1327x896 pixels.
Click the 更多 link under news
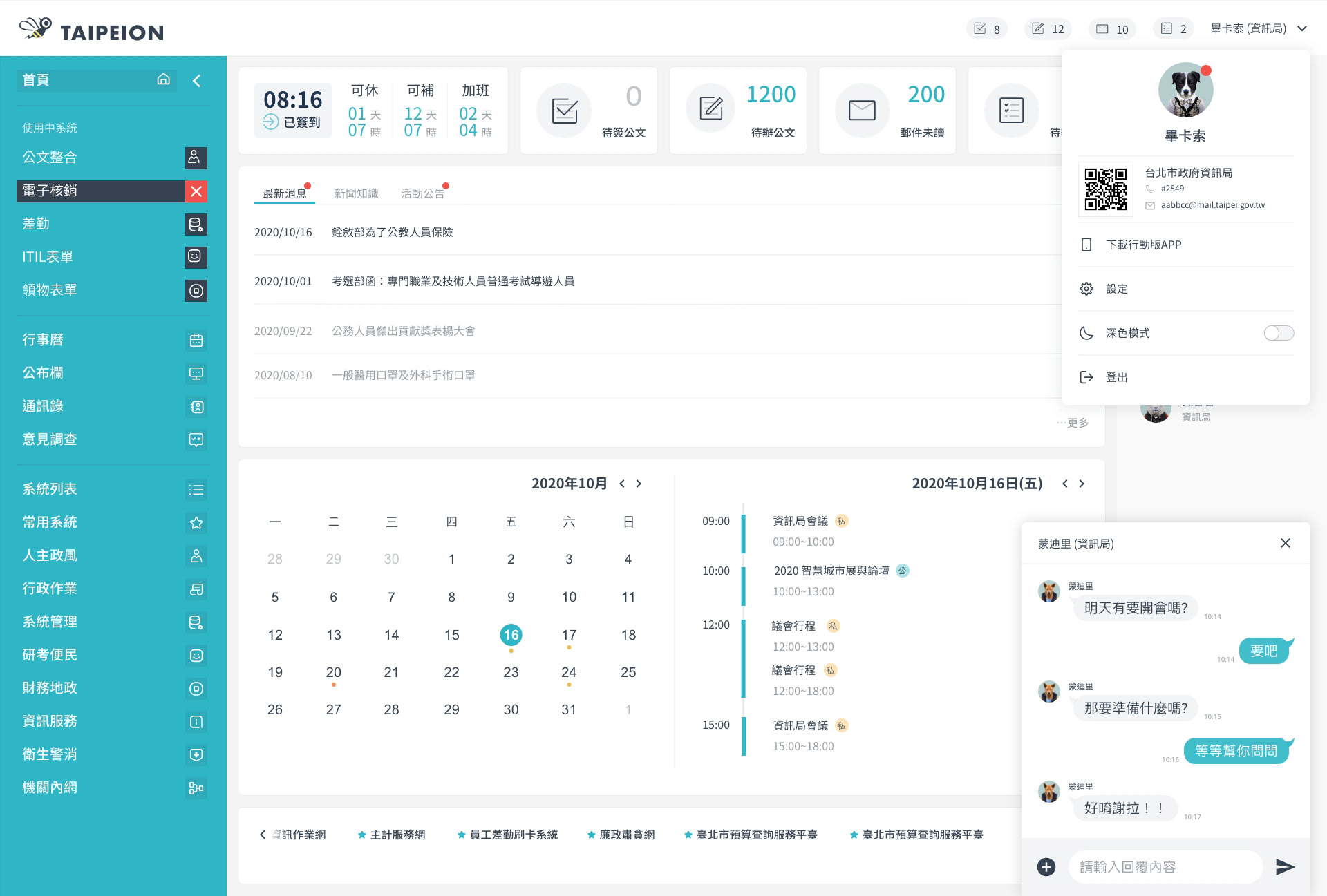click(x=1076, y=422)
